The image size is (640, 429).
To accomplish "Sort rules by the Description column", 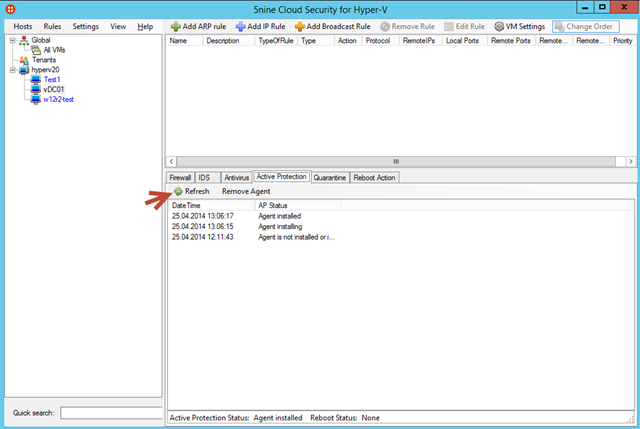I will point(229,41).
